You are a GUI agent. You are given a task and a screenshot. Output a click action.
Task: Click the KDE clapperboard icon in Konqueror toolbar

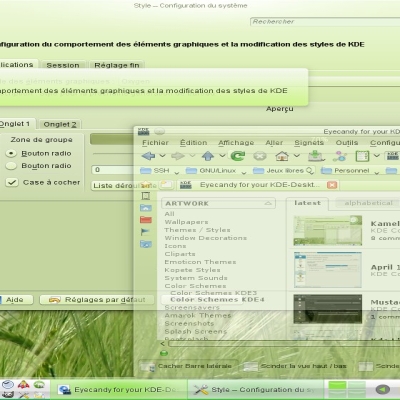pyautogui.click(x=392, y=156)
